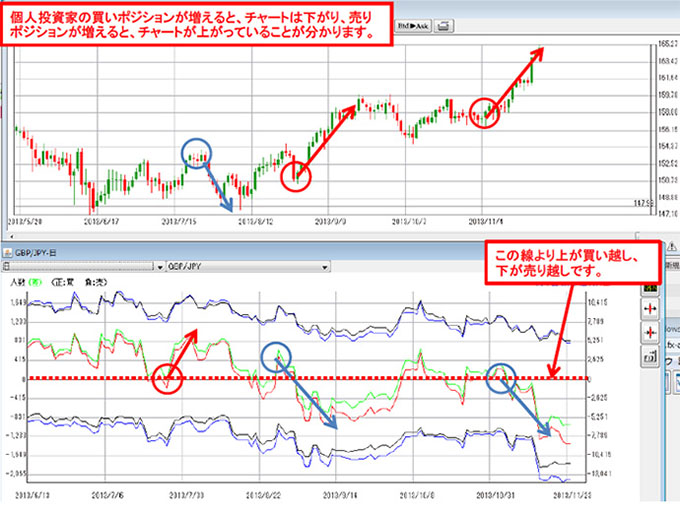
Task: Open the GBP/JPY currency pair dropdown
Action: [323, 268]
